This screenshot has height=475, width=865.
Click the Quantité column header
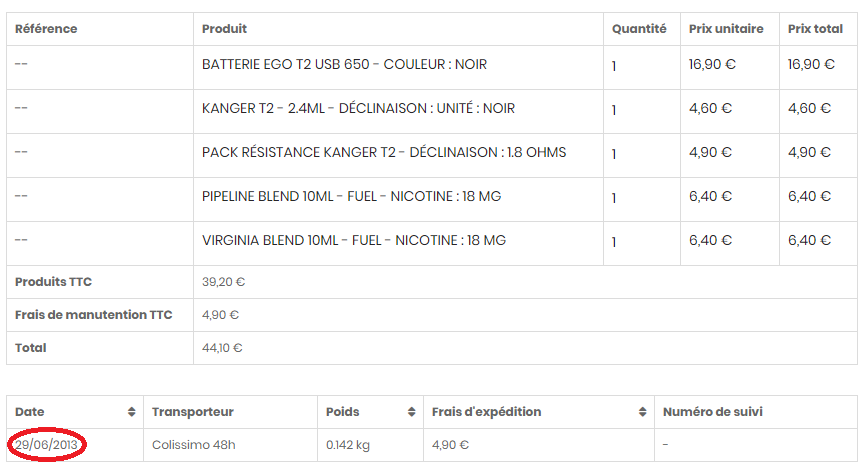tap(639, 29)
